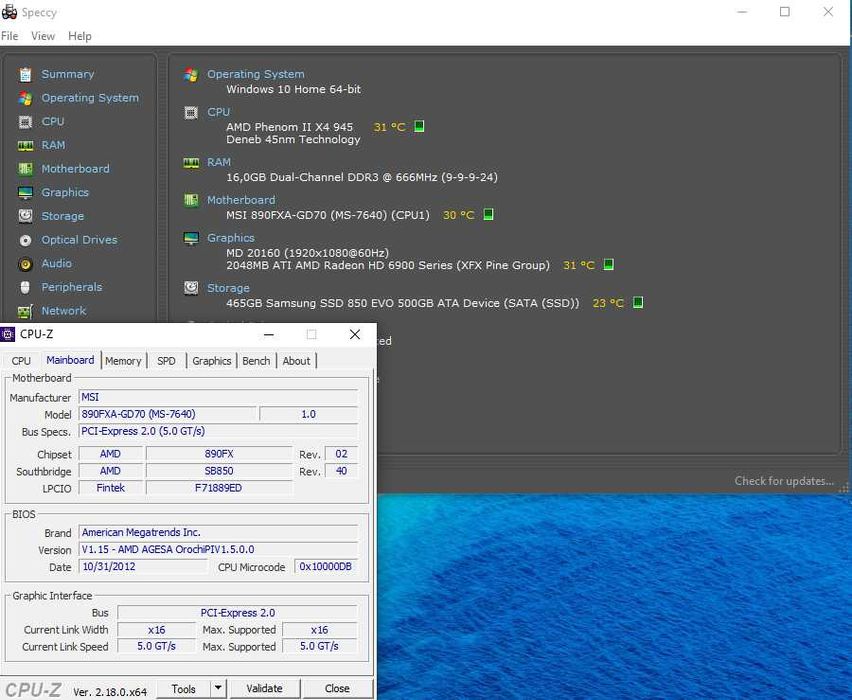Click the green indicator beside Radeon 31 °C

tap(609, 265)
